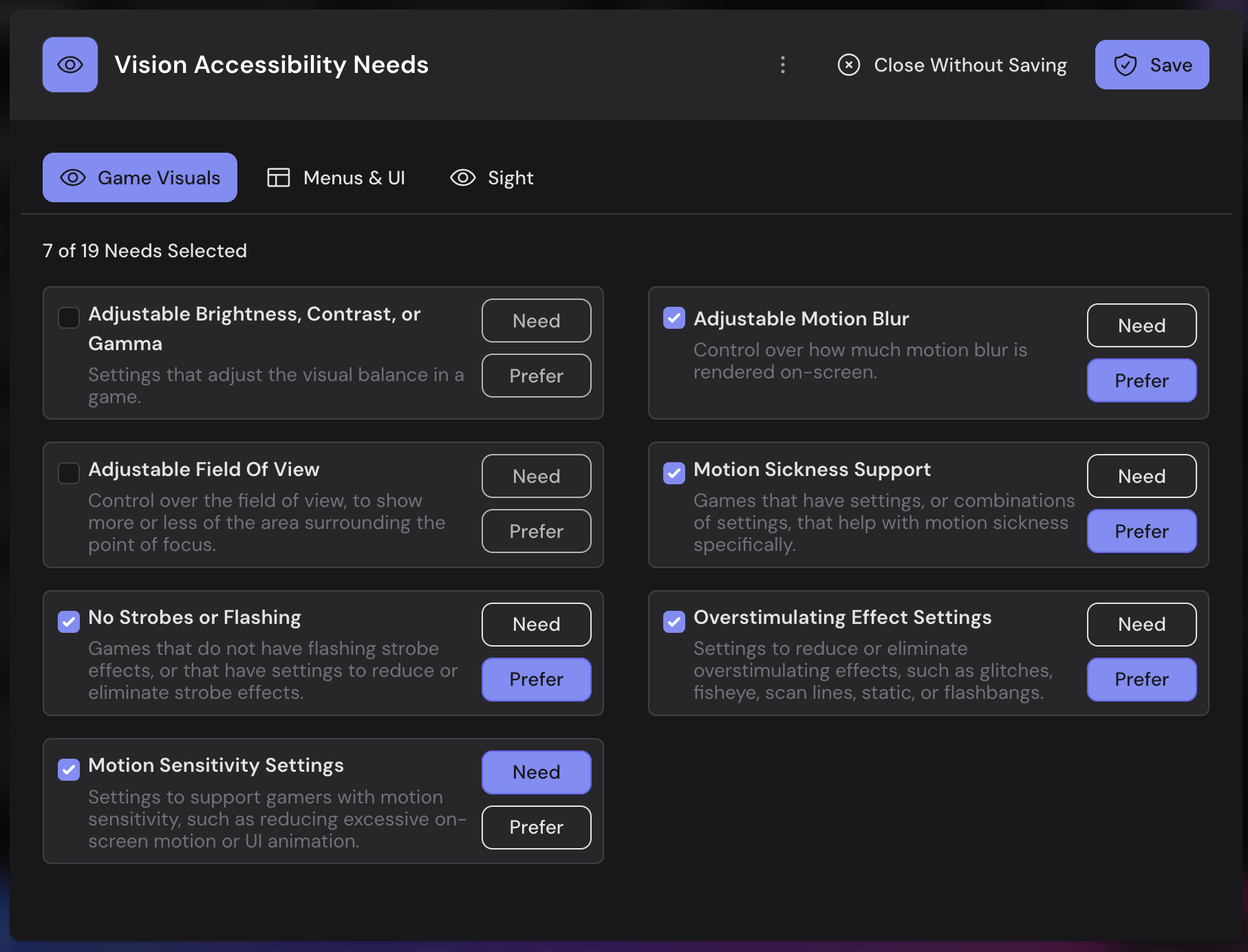Viewport: 1248px width, 952px height.
Task: Click the layout icon for Menus & UI
Action: tap(279, 177)
